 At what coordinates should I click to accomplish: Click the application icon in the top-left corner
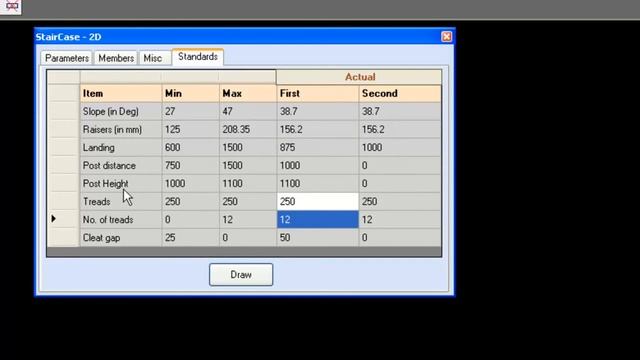pyautogui.click(x=11, y=6)
